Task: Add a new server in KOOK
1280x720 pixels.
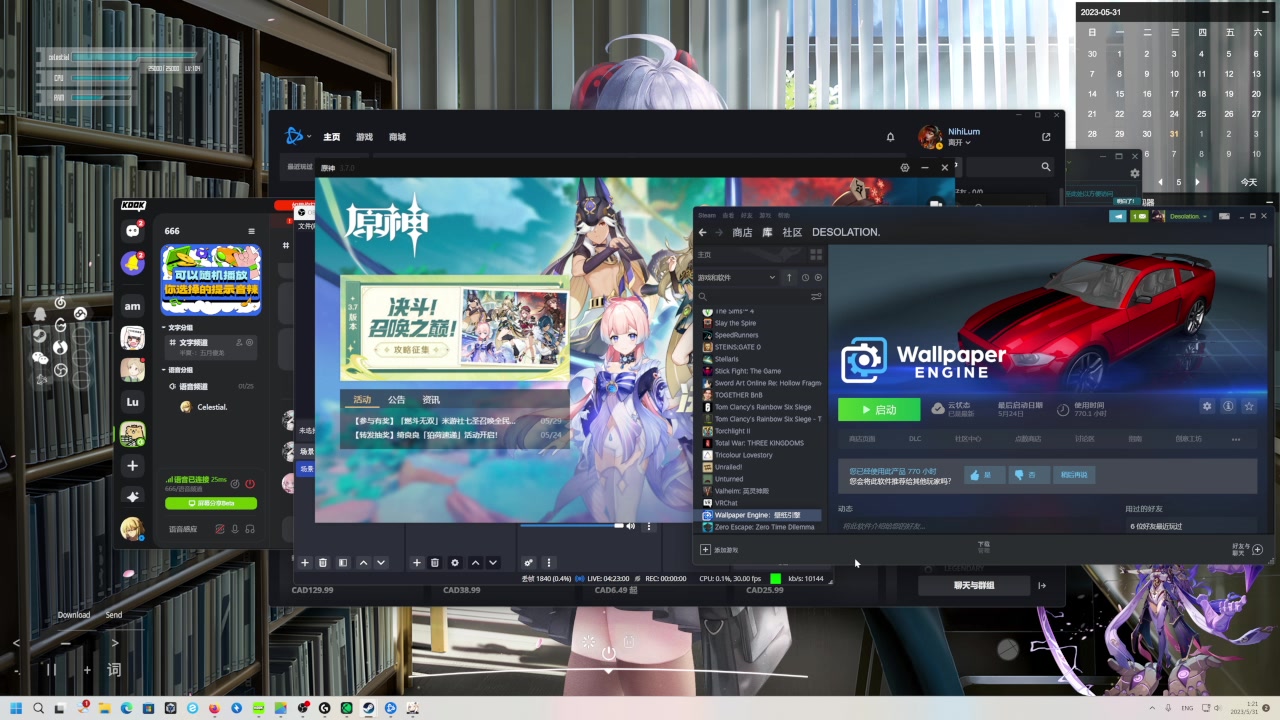Action: (132, 466)
